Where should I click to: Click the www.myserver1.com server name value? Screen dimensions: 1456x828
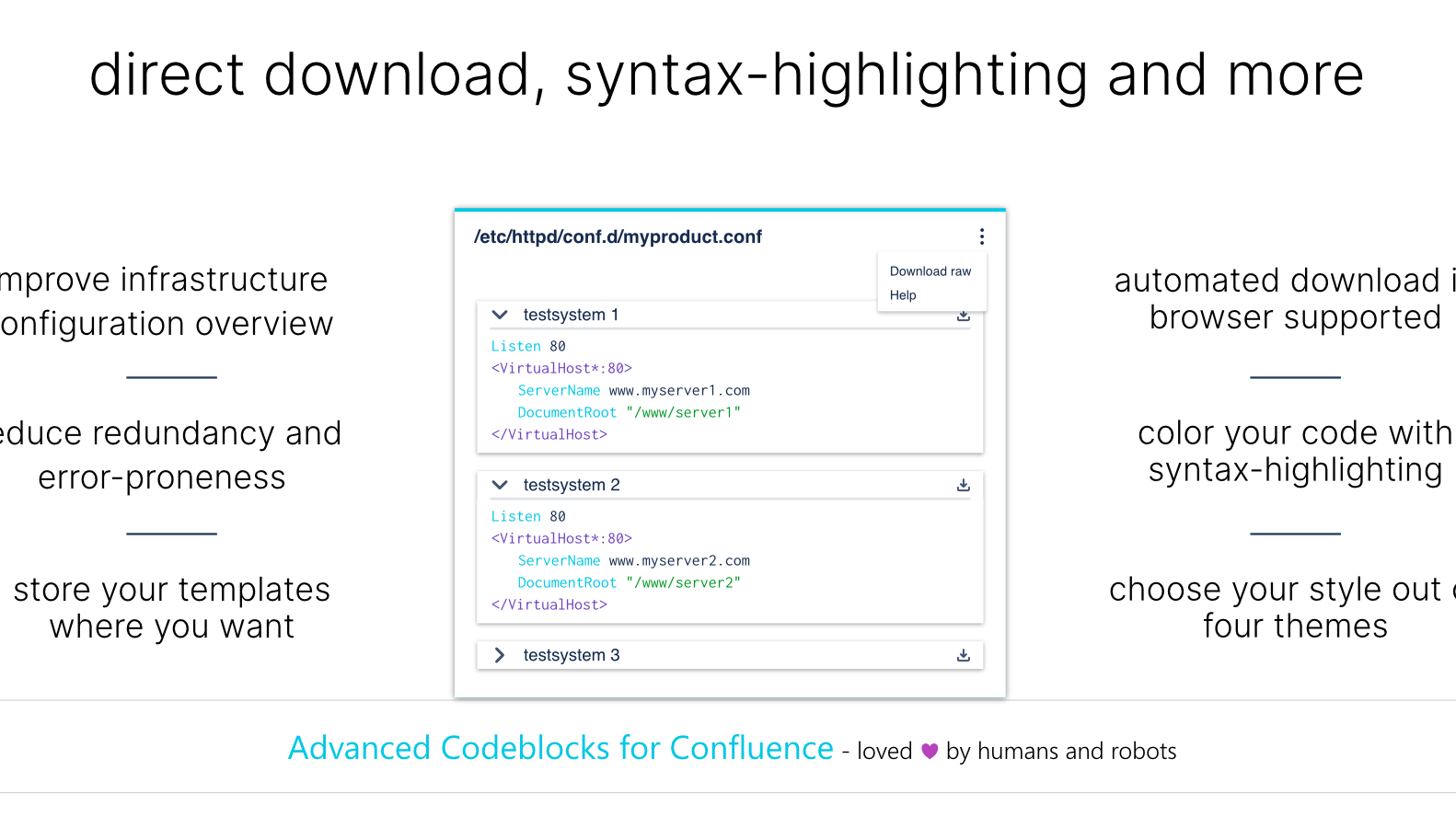point(679,390)
